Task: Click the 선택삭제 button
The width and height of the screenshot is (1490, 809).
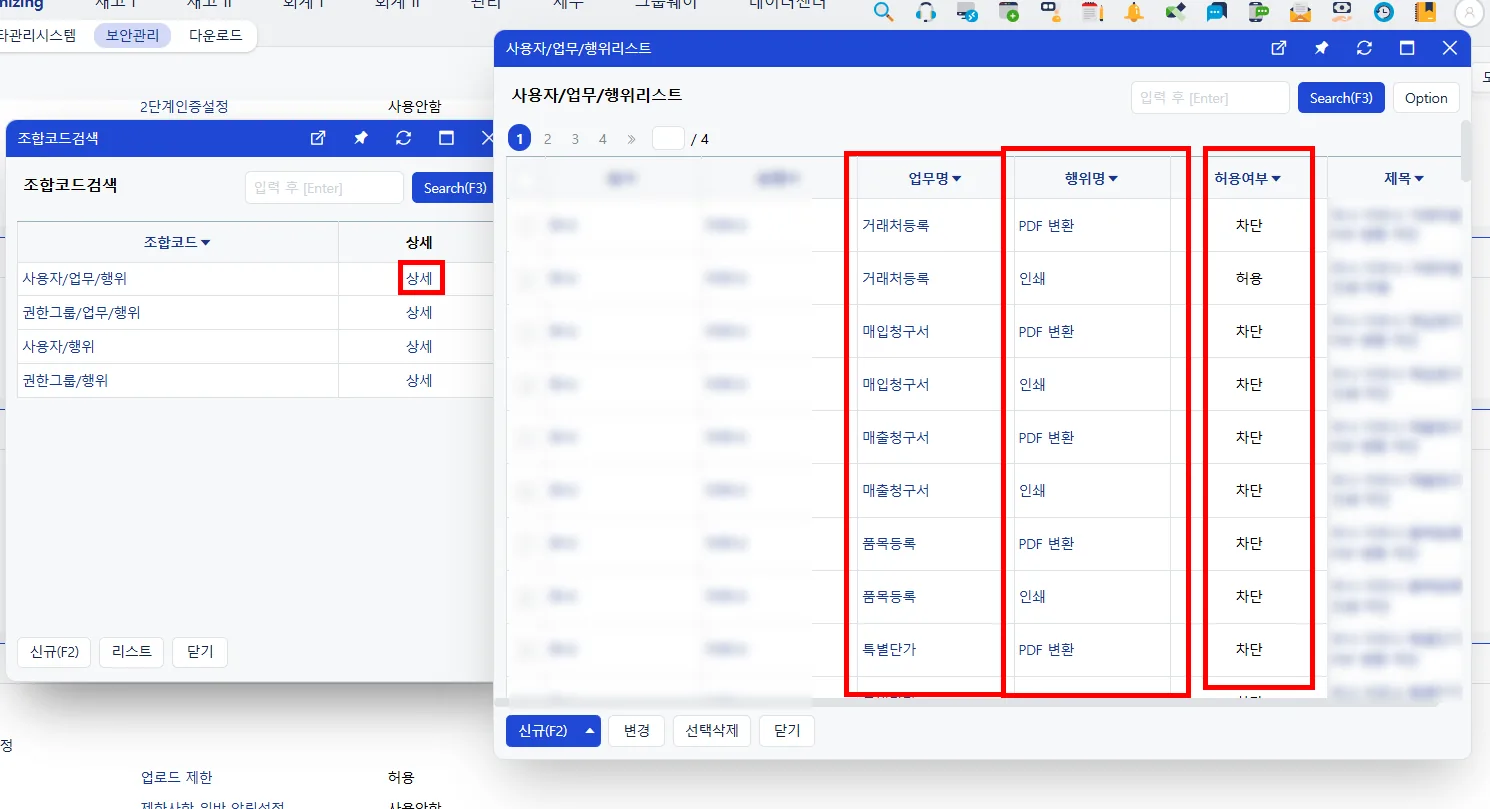Action: pyautogui.click(x=712, y=731)
